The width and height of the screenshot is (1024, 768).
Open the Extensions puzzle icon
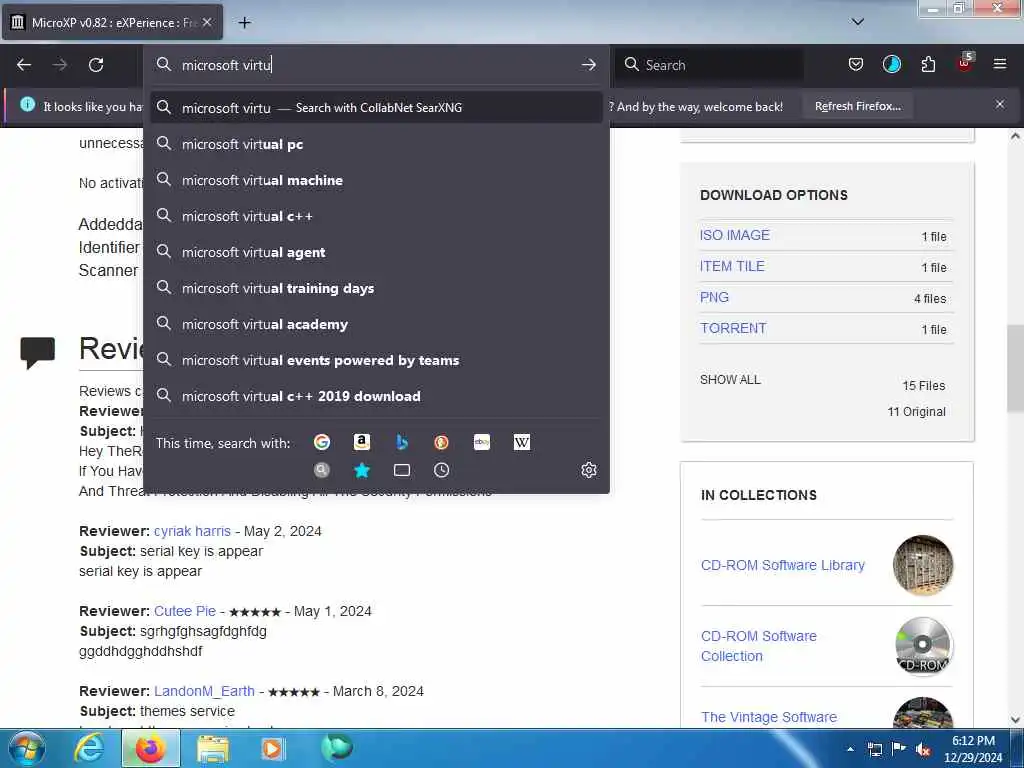[928, 64]
